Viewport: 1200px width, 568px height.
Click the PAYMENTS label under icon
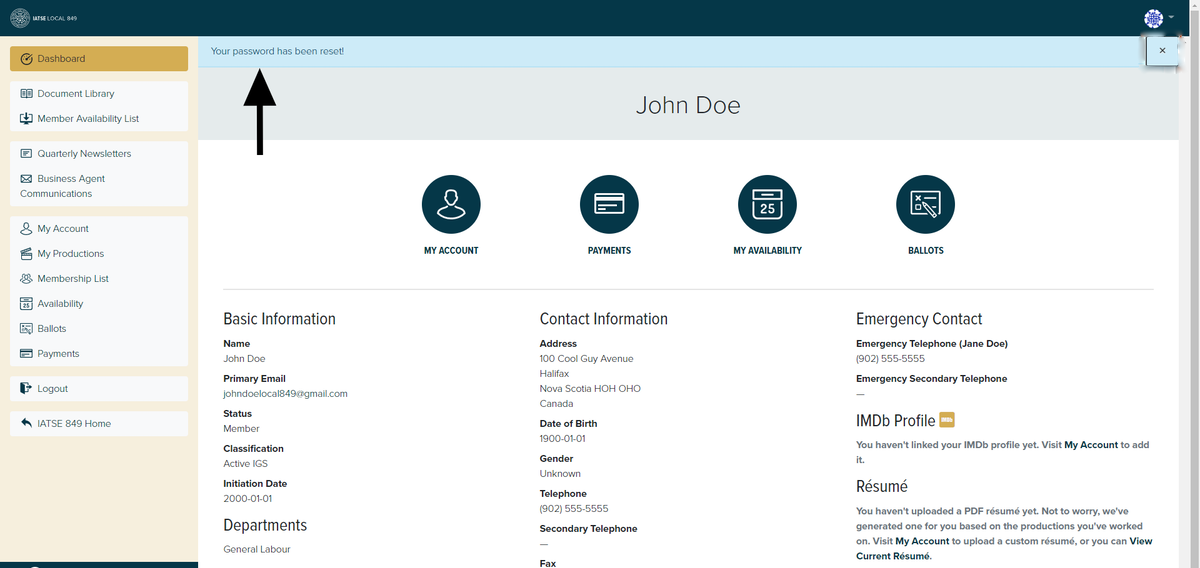pos(609,251)
